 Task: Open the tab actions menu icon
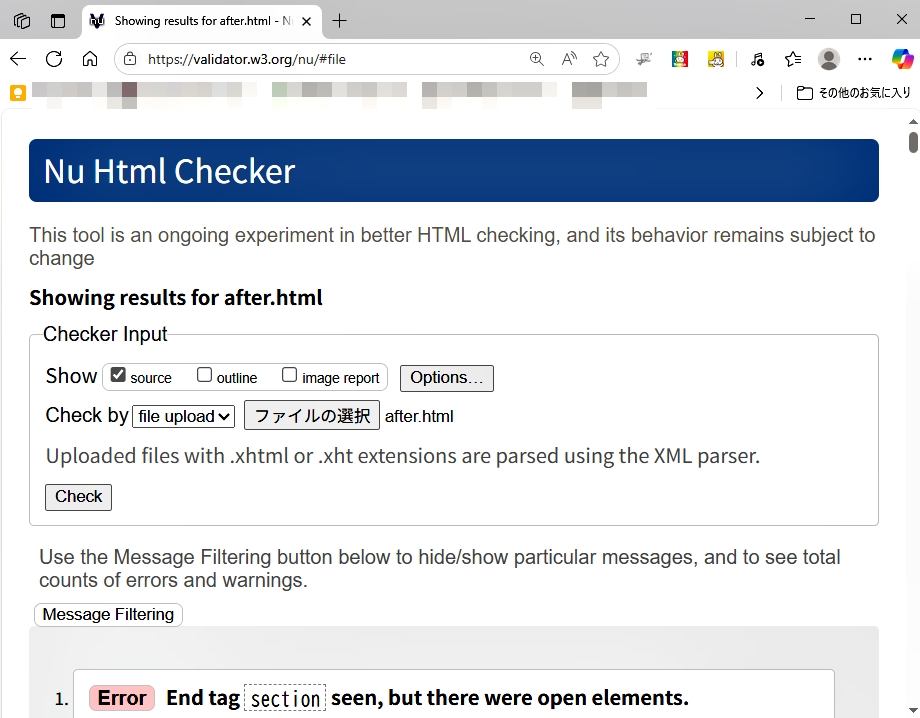[58, 21]
